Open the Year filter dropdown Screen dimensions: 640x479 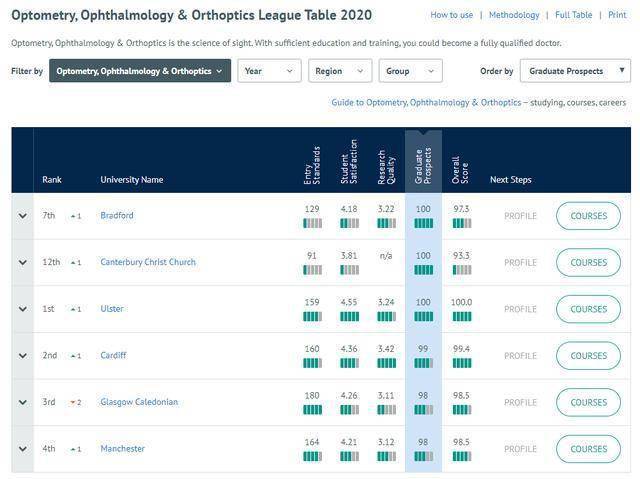tap(269, 71)
